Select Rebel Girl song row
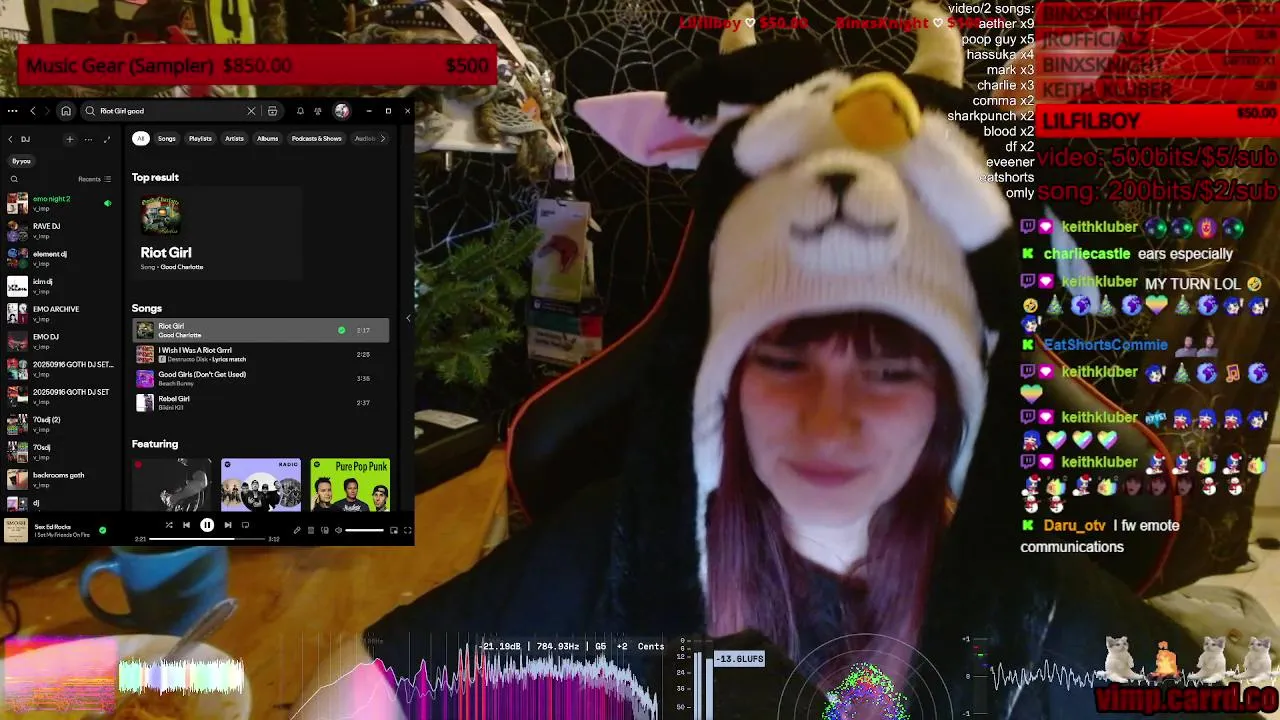Viewport: 1280px width, 720px height. (x=260, y=403)
